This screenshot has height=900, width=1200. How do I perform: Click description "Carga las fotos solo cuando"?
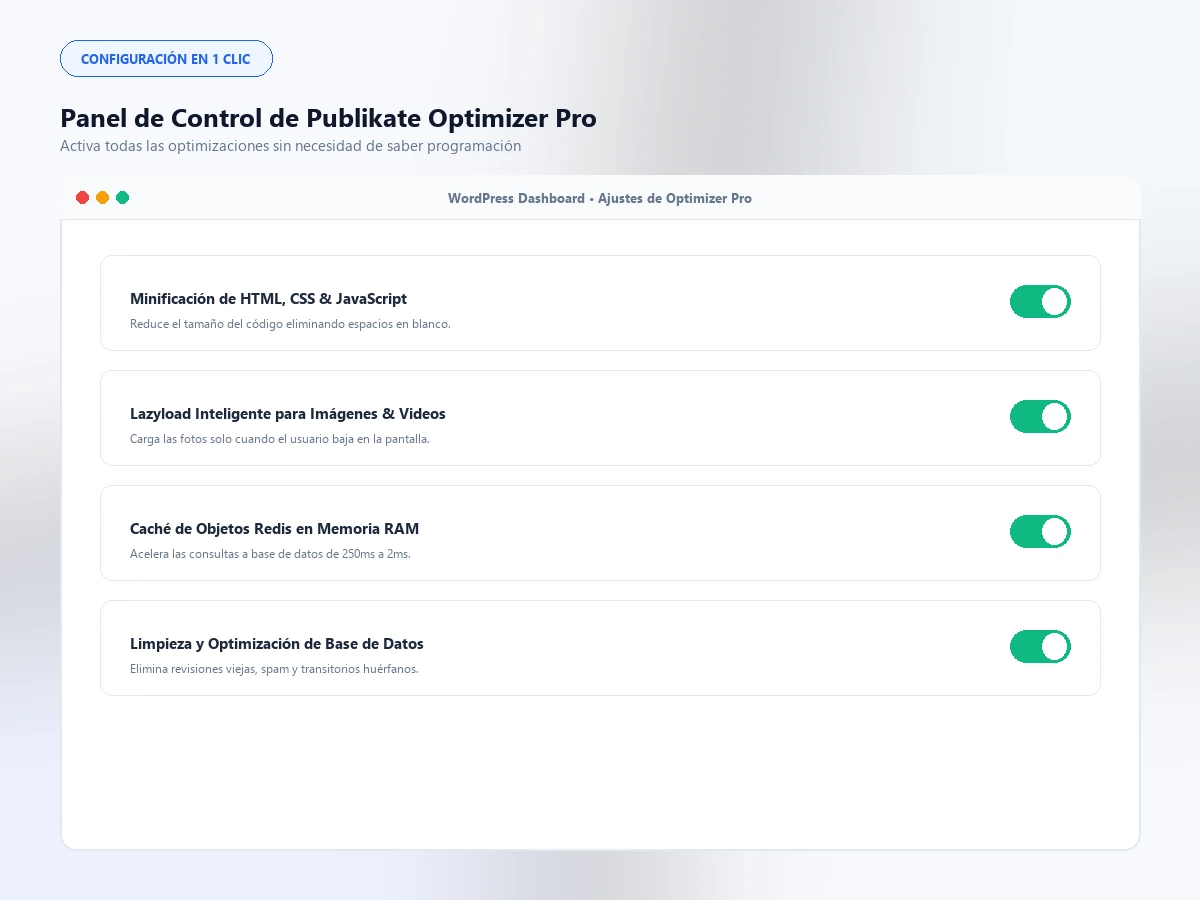[x=280, y=439]
